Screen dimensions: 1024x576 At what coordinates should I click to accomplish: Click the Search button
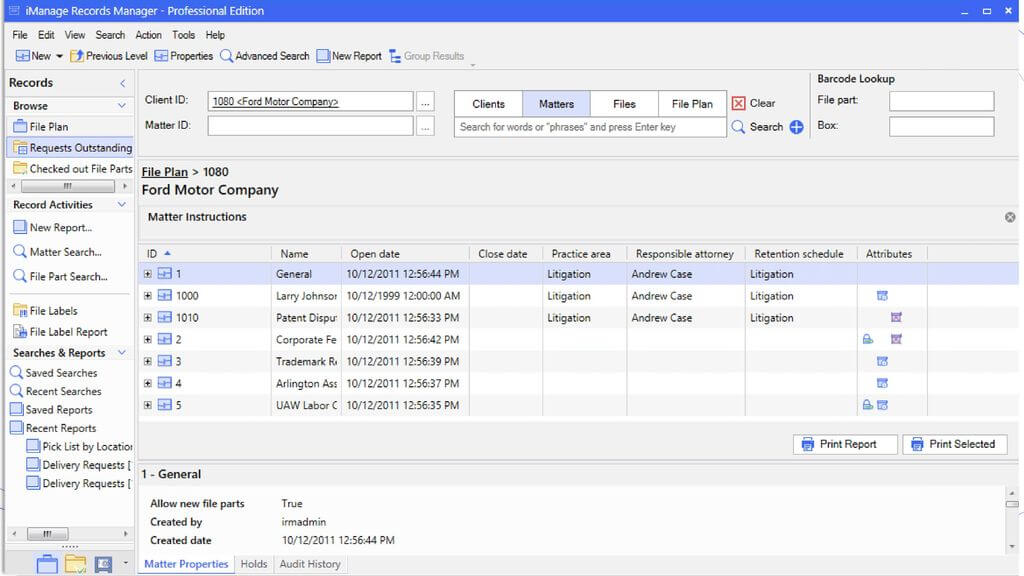click(758, 127)
